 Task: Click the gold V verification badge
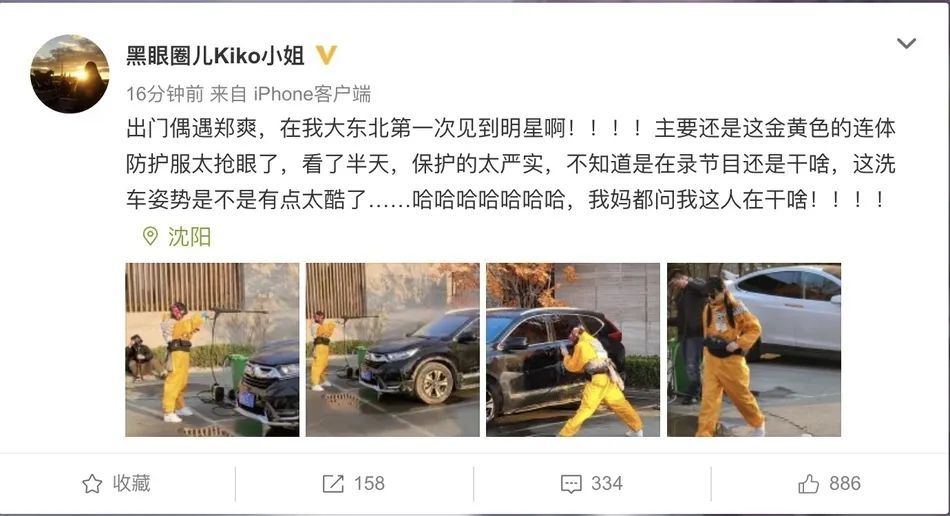click(x=327, y=55)
